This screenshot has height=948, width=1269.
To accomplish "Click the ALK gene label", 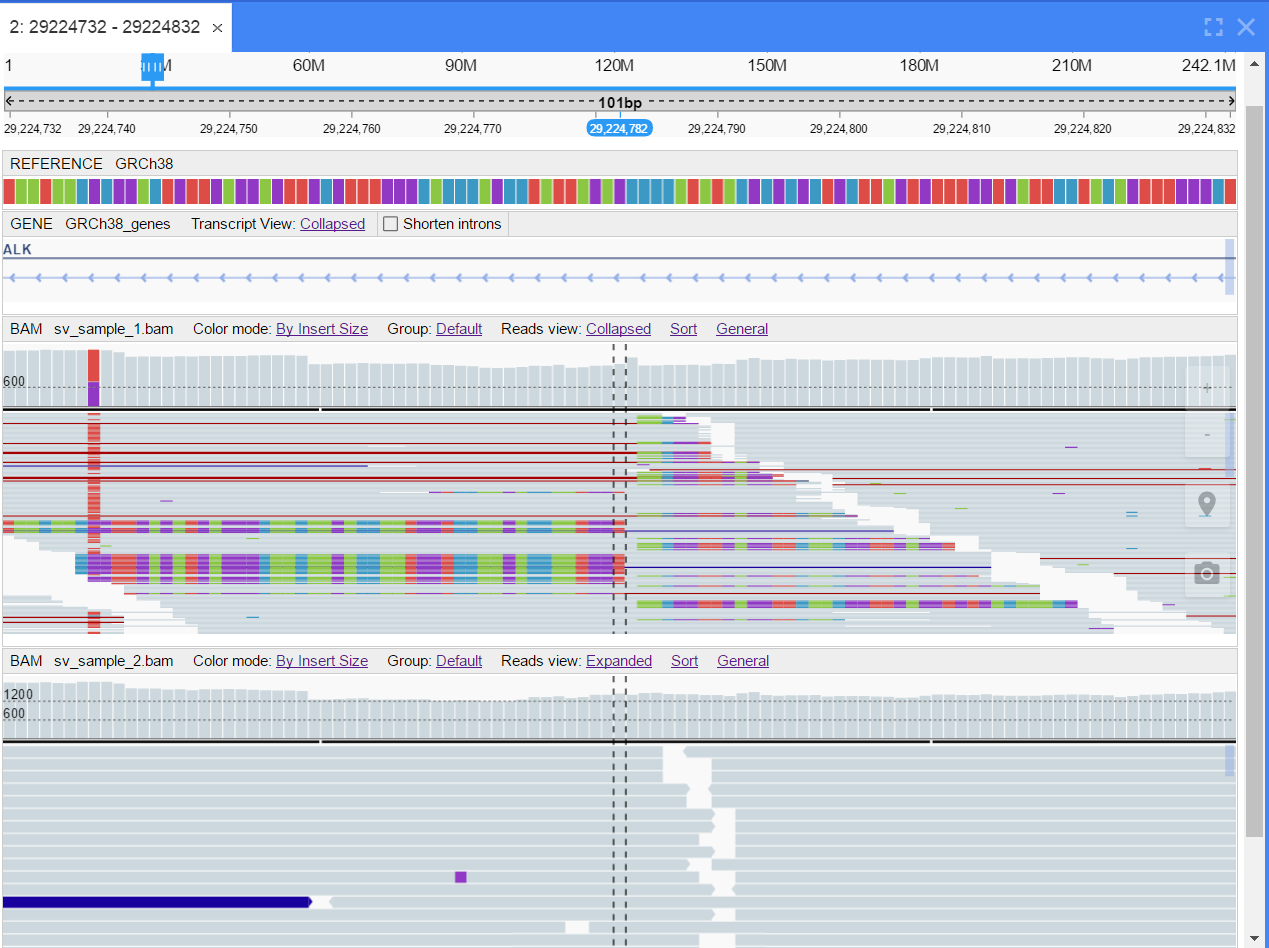I will coord(17,249).
